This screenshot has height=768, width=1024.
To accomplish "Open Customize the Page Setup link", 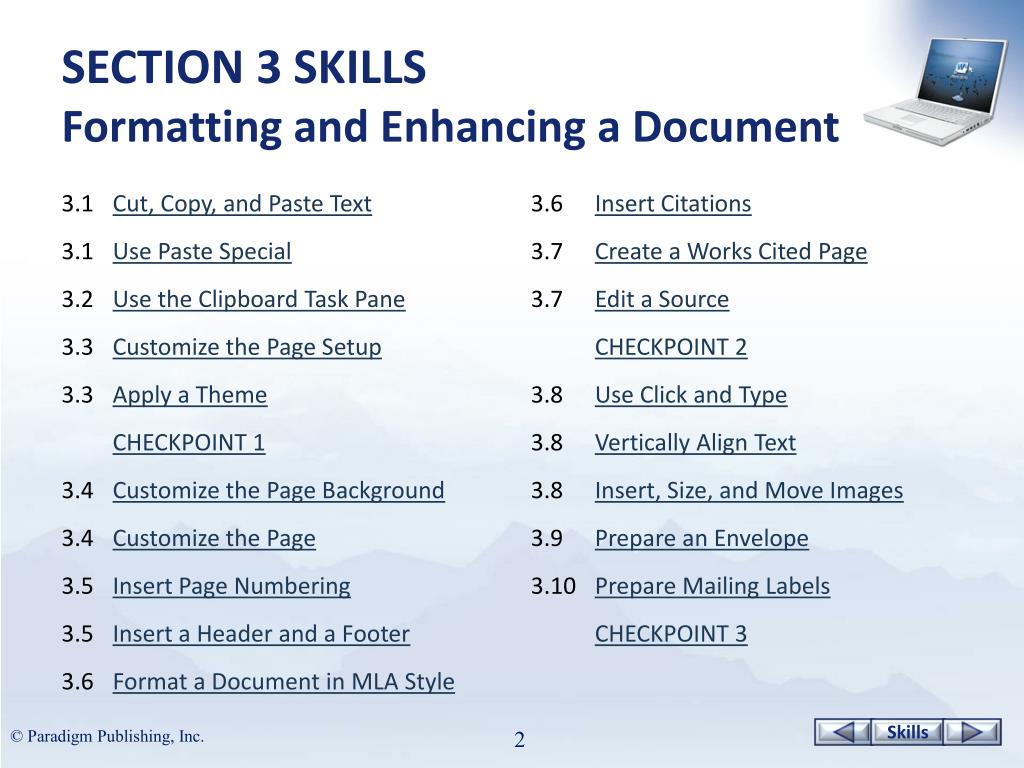I will [247, 347].
